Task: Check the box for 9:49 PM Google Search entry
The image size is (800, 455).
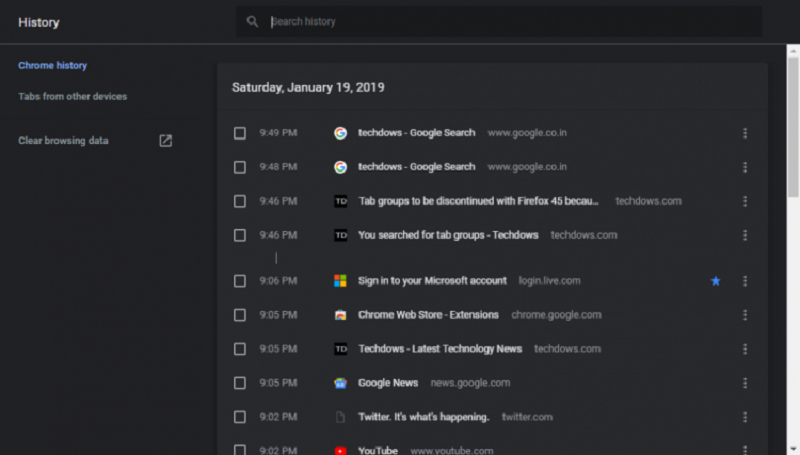Action: pos(240,133)
